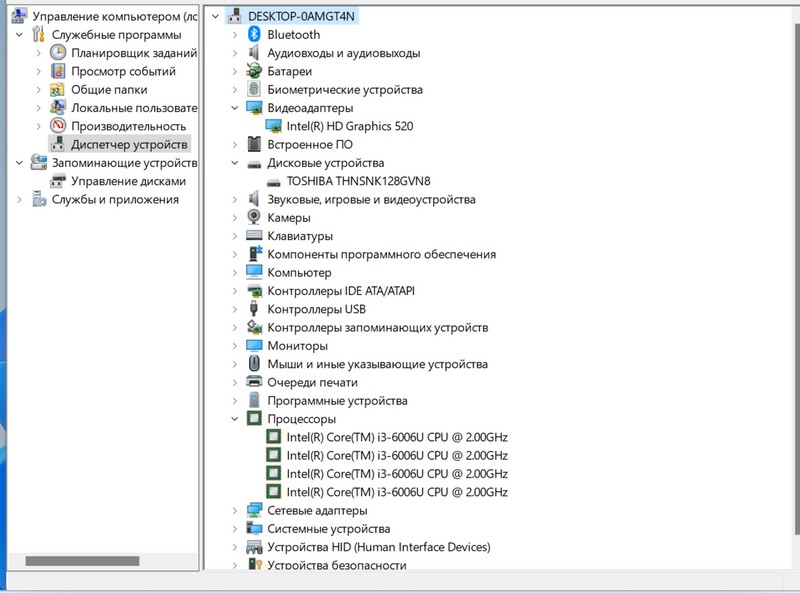Viewport: 800px width, 593px height.
Task: Expand the Сетевые адаптеры category
Action: coord(235,510)
